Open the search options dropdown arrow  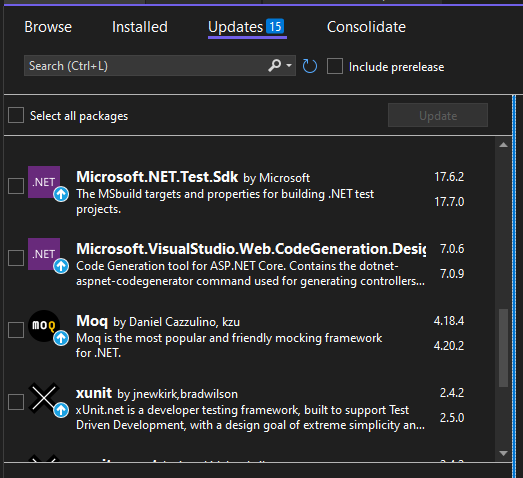pos(289,65)
